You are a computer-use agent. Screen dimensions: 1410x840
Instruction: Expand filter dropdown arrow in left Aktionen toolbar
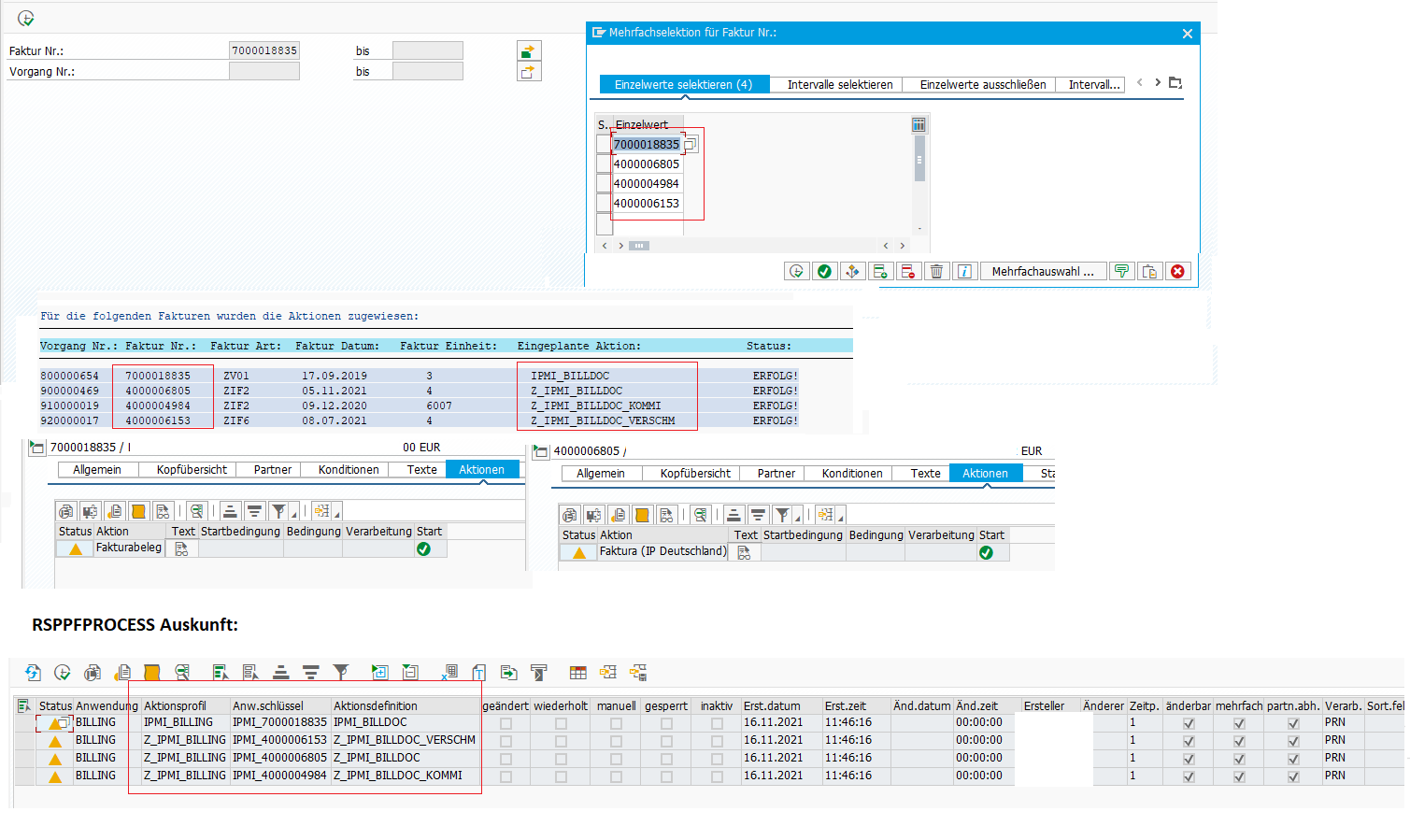pyautogui.click(x=294, y=515)
